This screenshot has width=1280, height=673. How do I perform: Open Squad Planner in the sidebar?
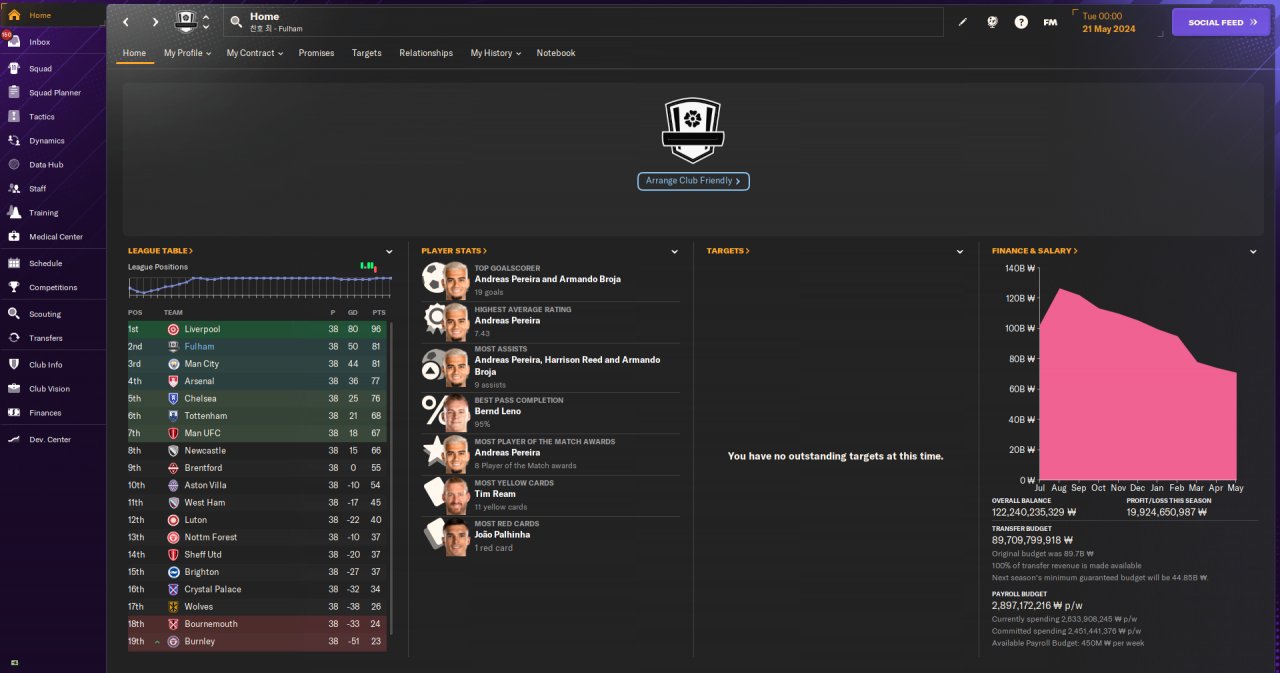53,93
